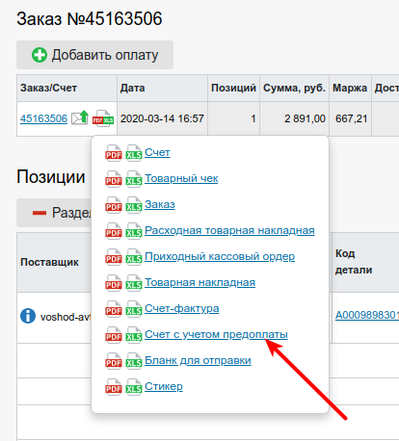This screenshot has width=399, height=441.
Task: Click the Дата column header
Action: point(162,88)
